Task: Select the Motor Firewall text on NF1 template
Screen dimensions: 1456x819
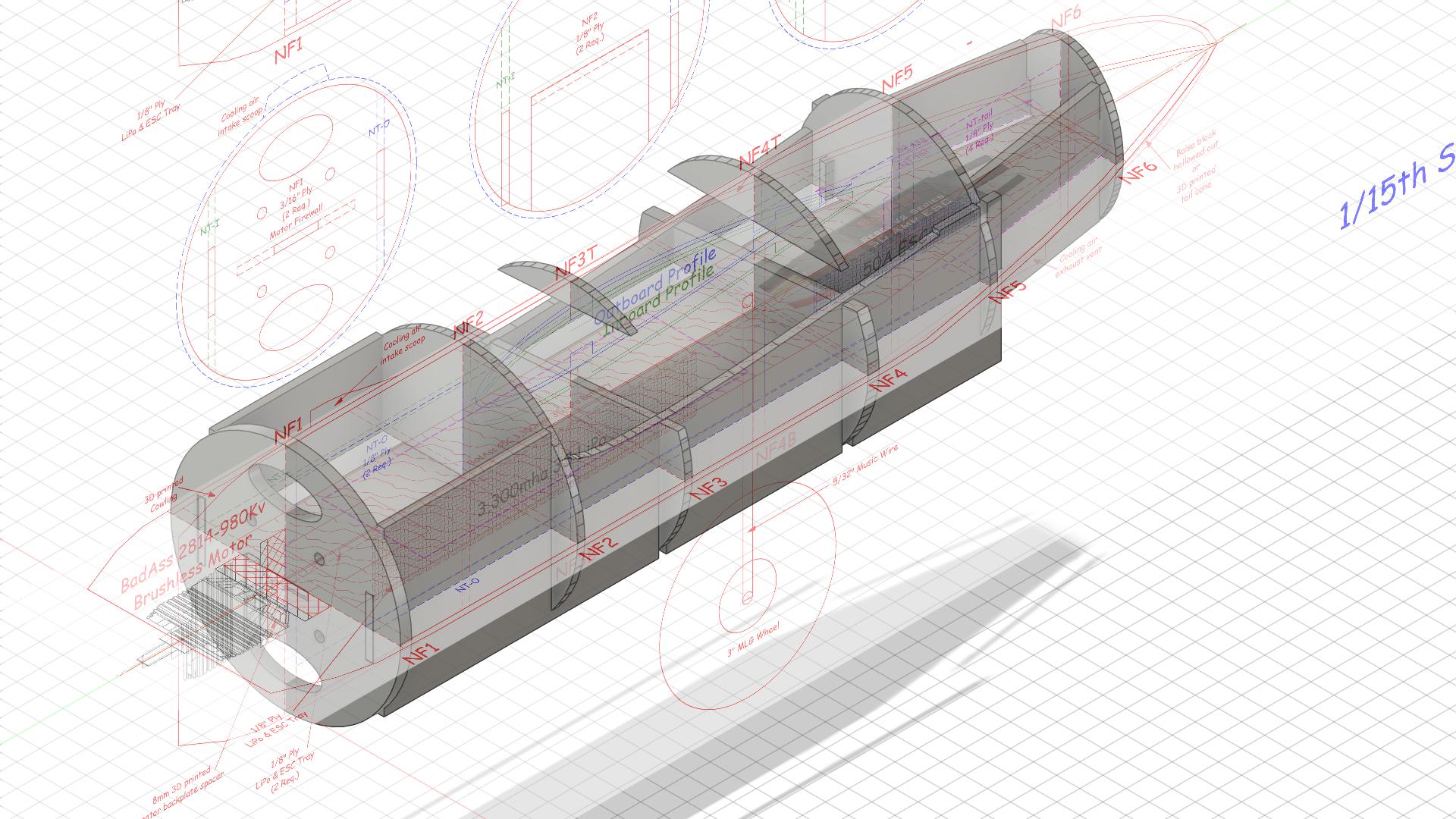Action: 297,221
